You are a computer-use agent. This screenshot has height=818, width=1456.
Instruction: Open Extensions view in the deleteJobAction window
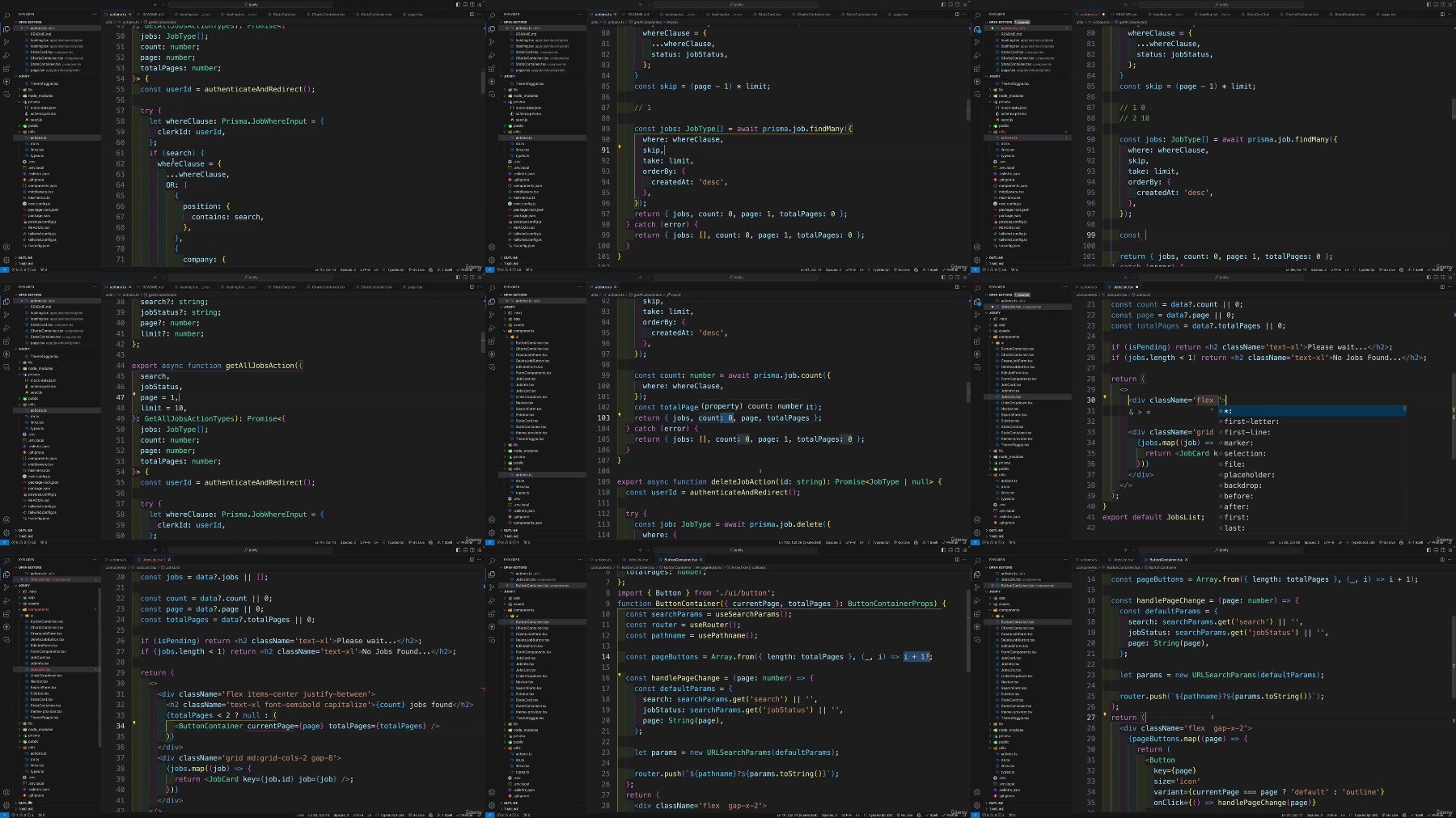(x=492, y=341)
